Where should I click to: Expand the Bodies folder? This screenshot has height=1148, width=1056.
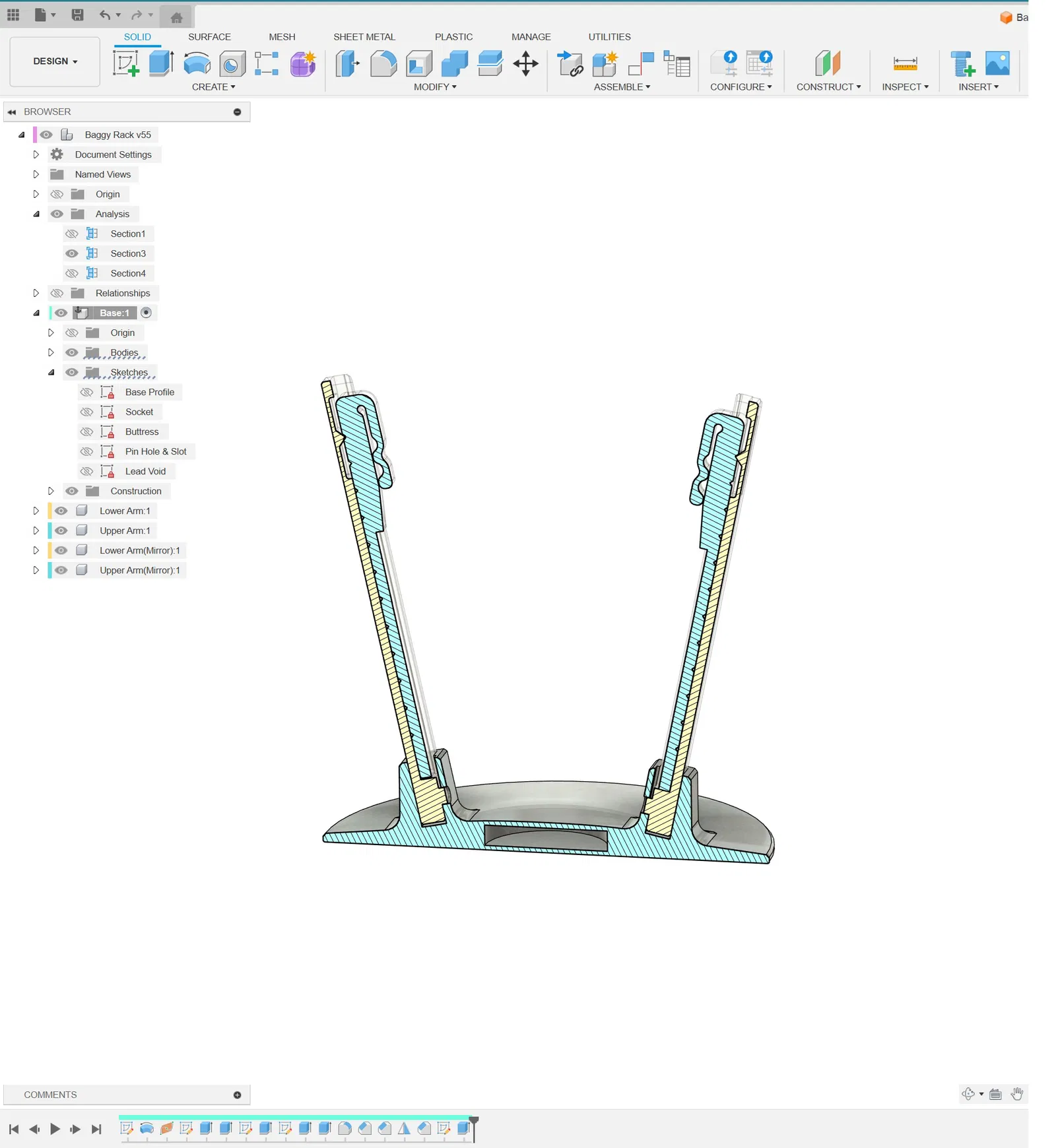51,352
